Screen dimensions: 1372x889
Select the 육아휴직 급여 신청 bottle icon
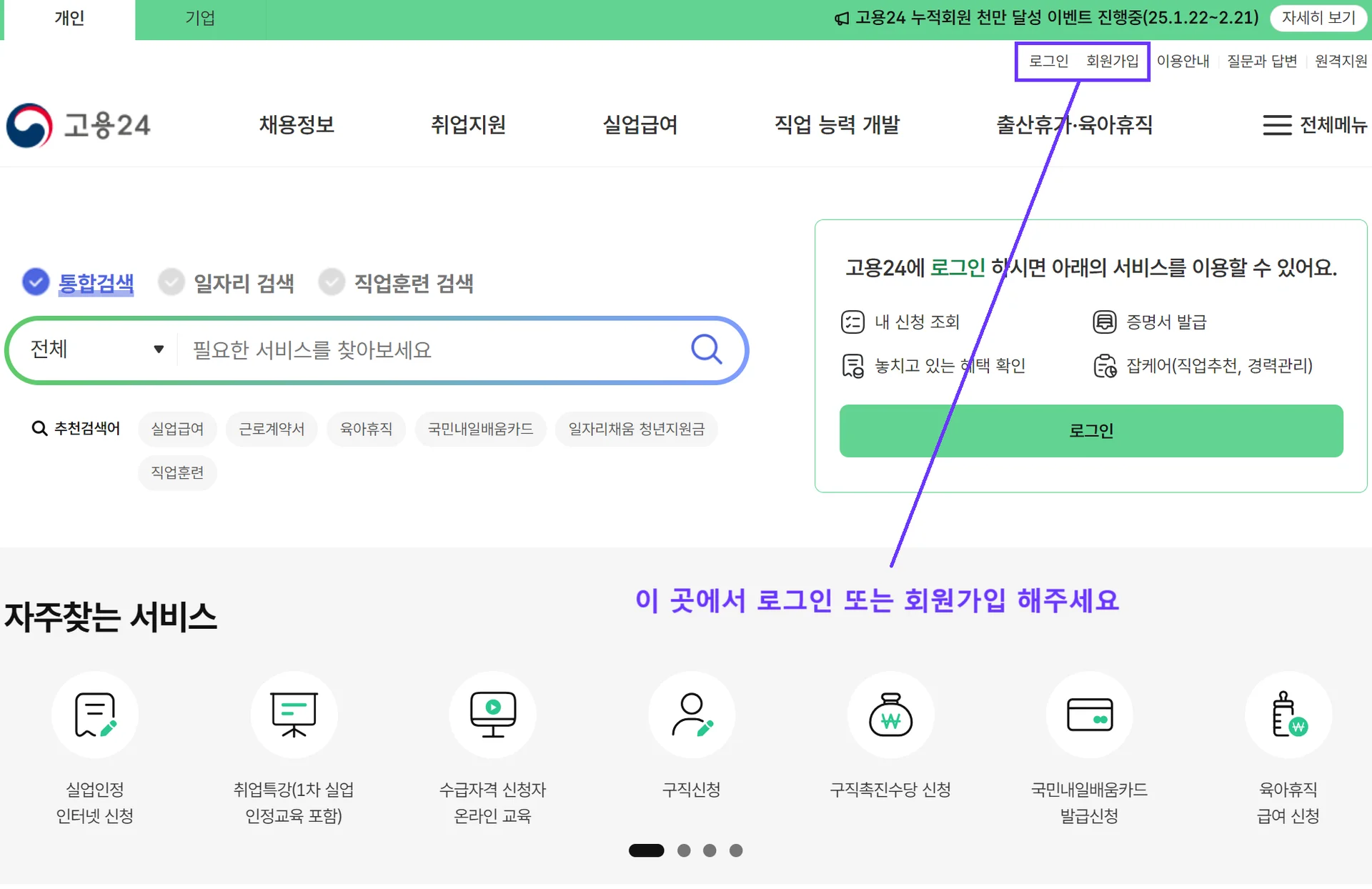click(x=1288, y=715)
